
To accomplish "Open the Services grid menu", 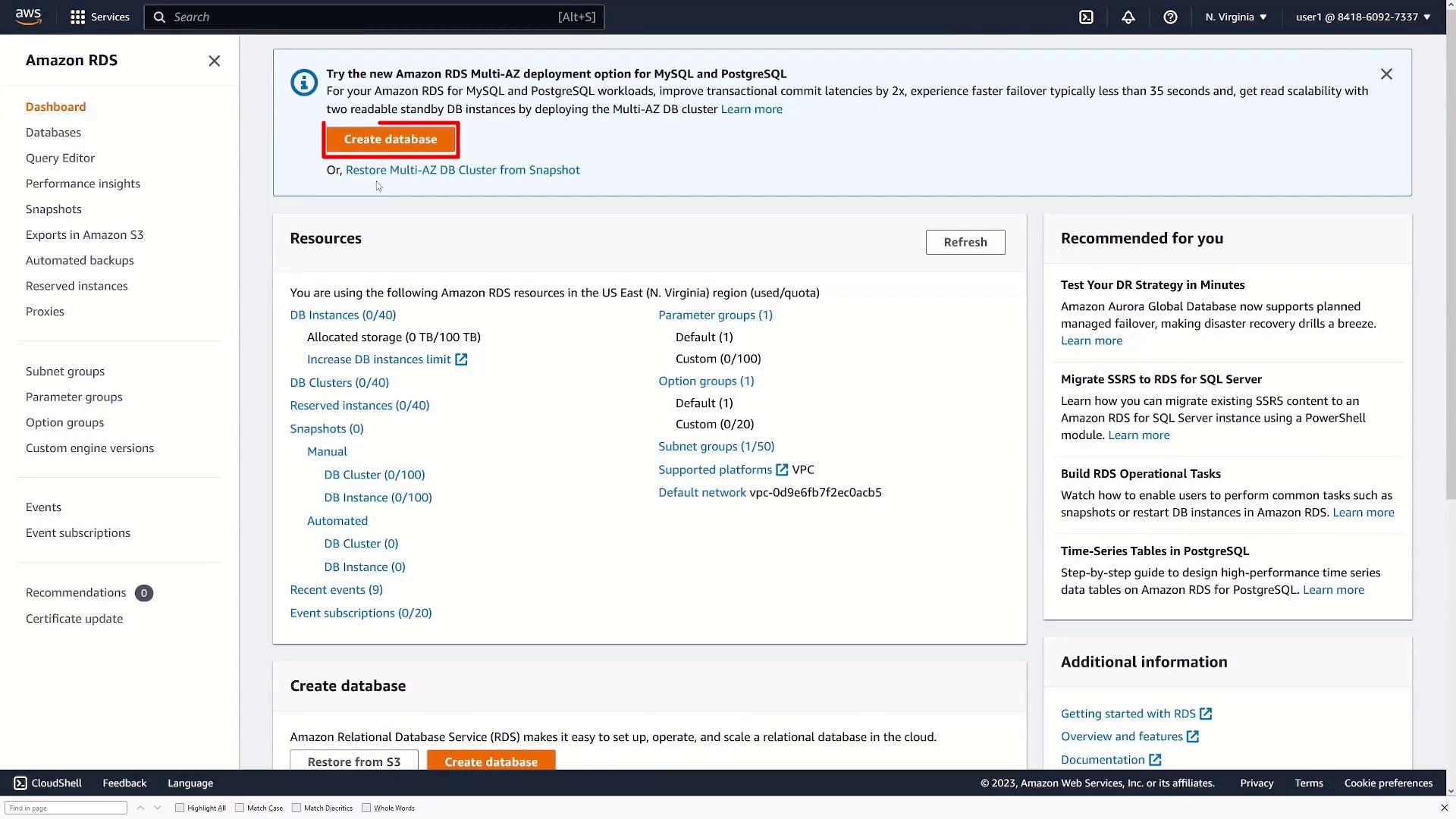I will tap(99, 17).
